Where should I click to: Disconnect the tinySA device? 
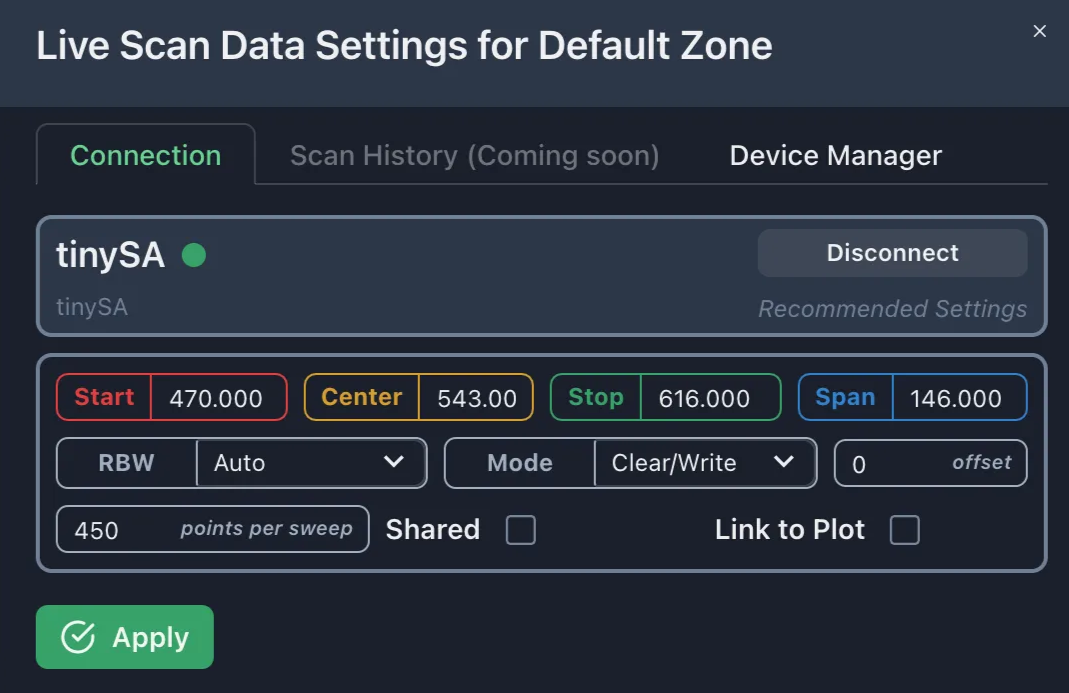point(892,253)
